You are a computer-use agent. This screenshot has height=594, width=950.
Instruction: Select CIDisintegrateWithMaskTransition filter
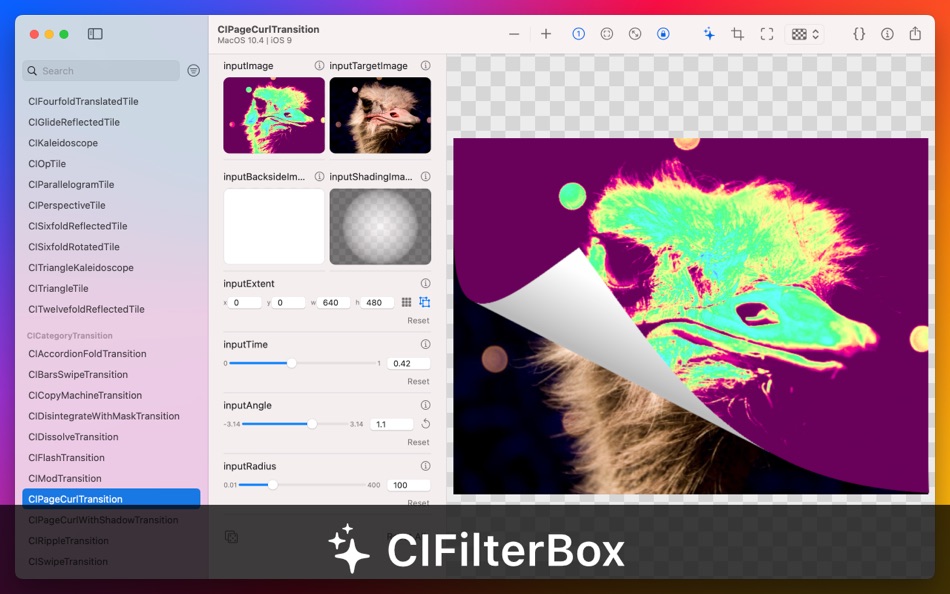[104, 416]
